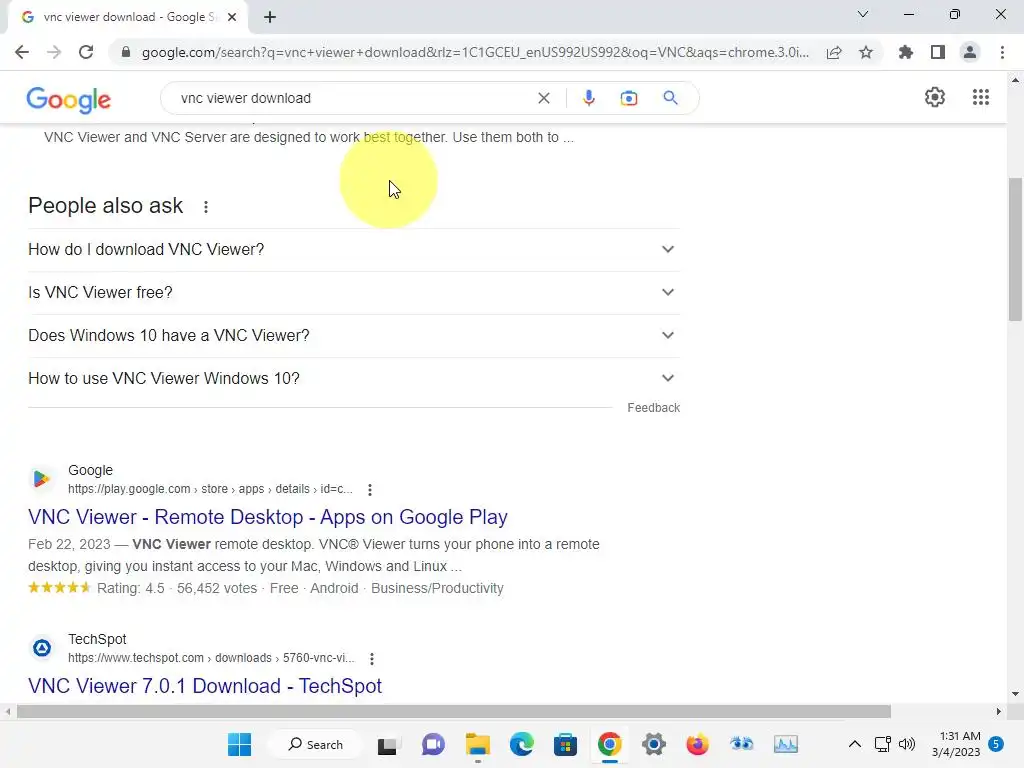This screenshot has height=768, width=1024.
Task: Open File Explorer from taskbar
Action: pos(477,744)
